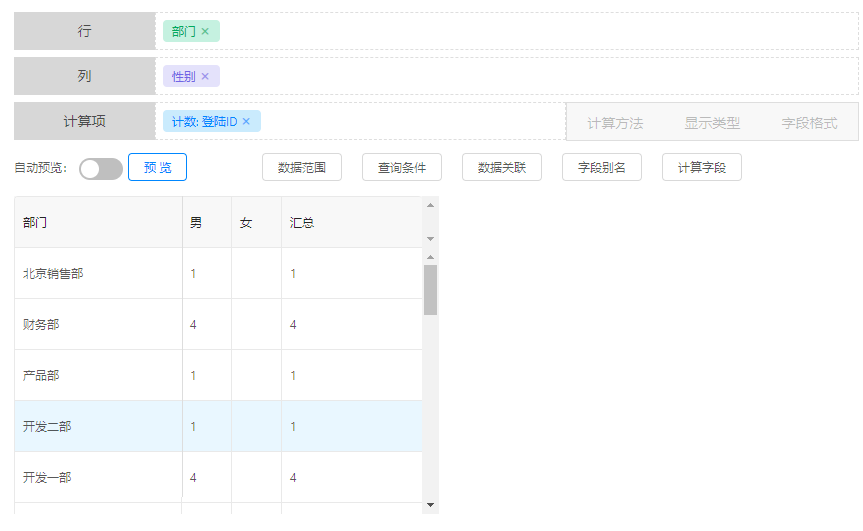The width and height of the screenshot is (863, 531).
Task: Click the table header scroll-down arrow
Action: (430, 239)
